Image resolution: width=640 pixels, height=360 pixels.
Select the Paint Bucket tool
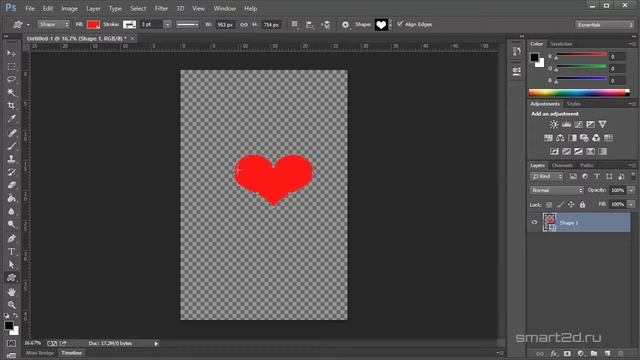pyautogui.click(x=11, y=198)
